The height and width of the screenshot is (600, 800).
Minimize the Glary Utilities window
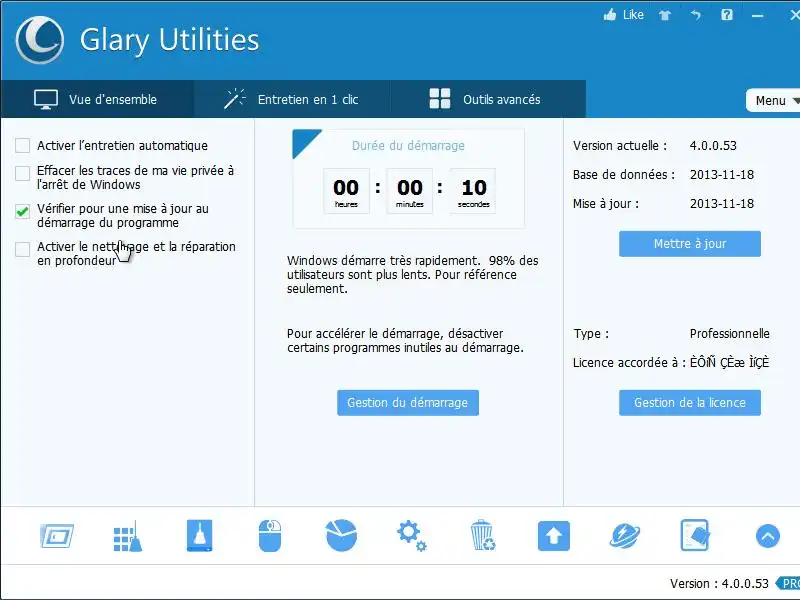758,16
